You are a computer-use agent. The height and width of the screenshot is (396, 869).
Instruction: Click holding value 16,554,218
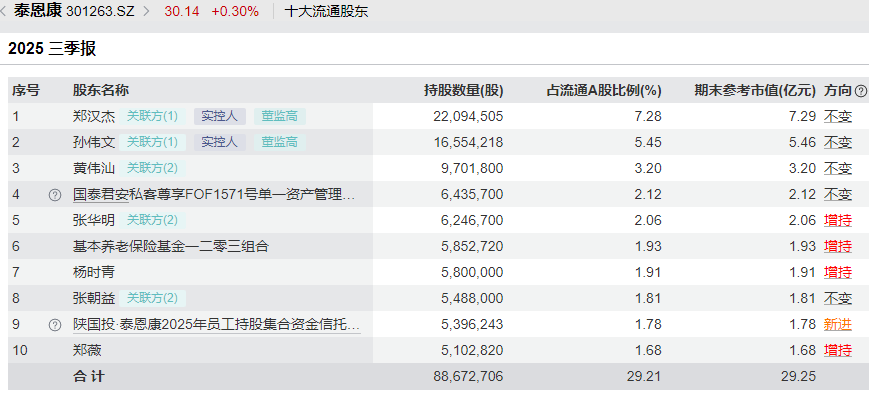(x=468, y=142)
